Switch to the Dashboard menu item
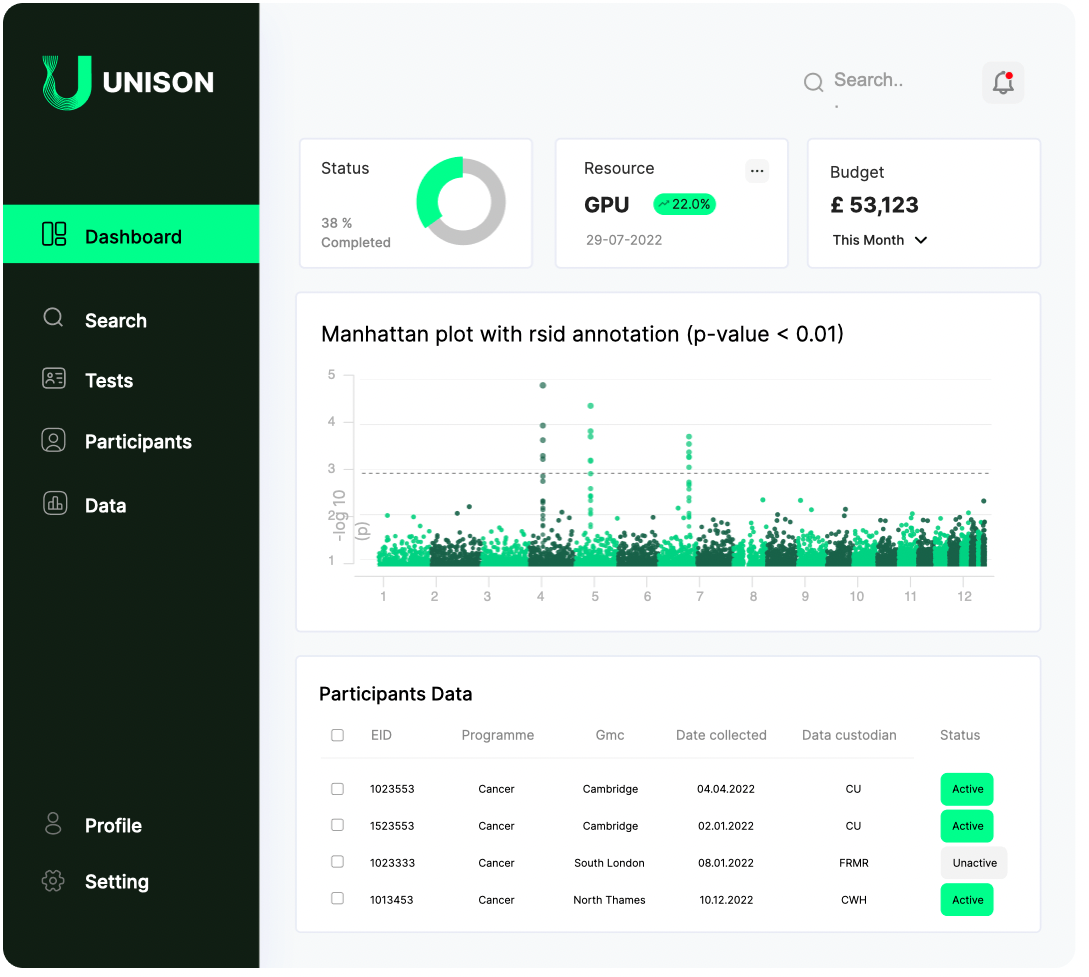 (133, 235)
